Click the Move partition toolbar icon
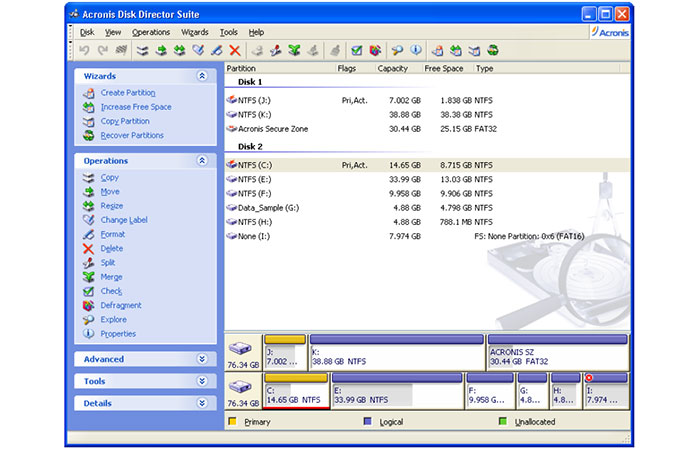700x450 pixels. [161, 50]
